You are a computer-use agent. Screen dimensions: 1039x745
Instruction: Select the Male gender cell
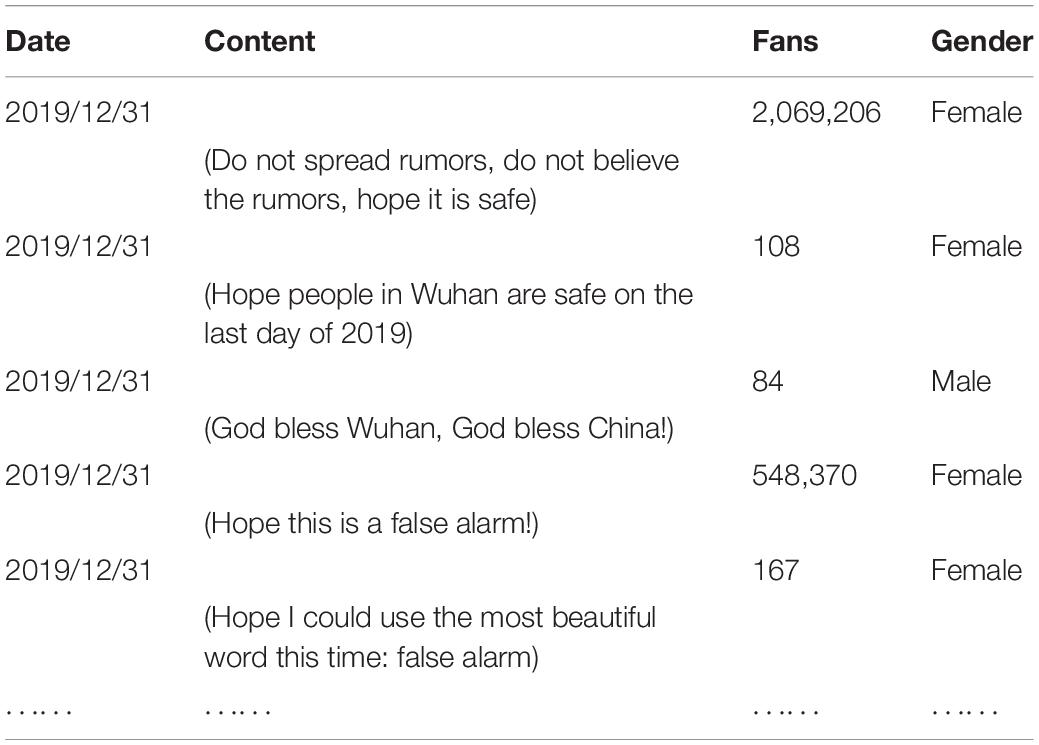pyautogui.click(x=961, y=381)
